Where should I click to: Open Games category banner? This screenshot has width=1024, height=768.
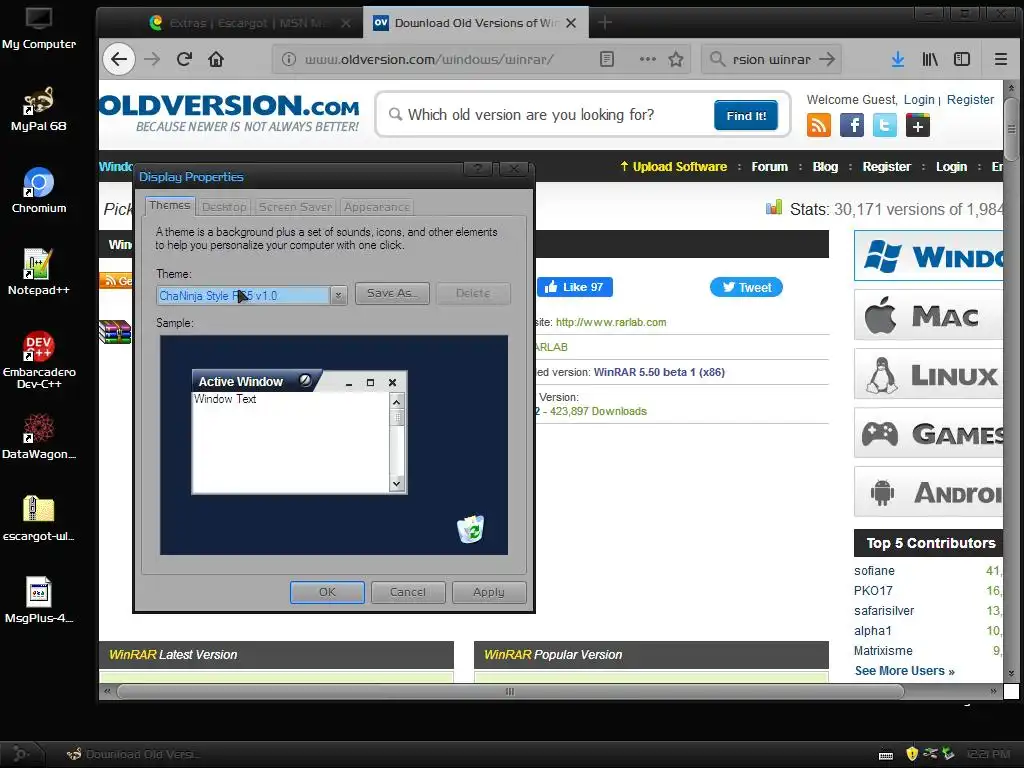point(929,433)
